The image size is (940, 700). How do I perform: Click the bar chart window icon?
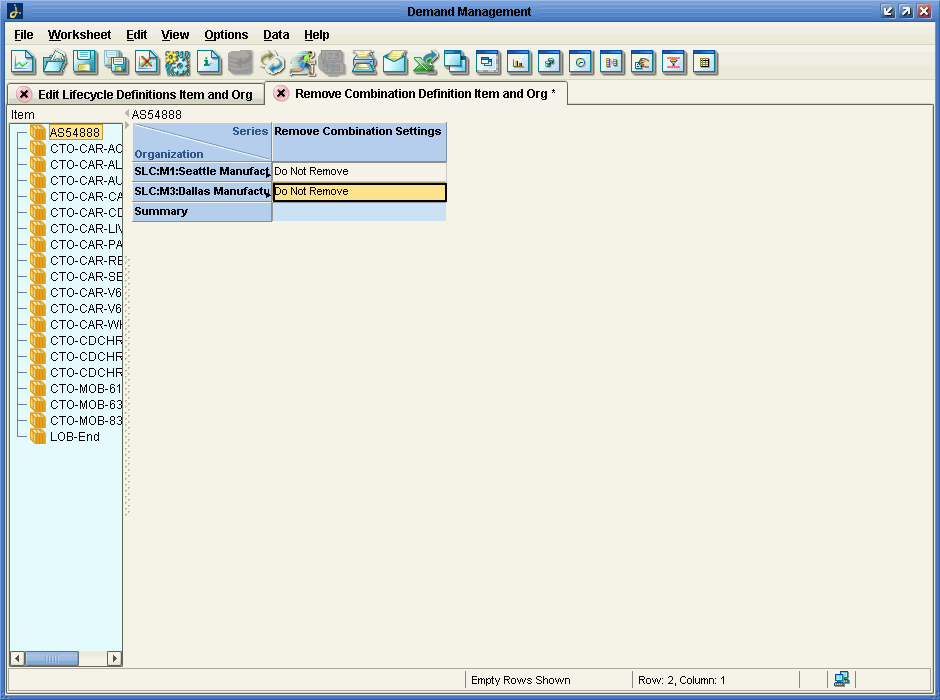[x=519, y=62]
